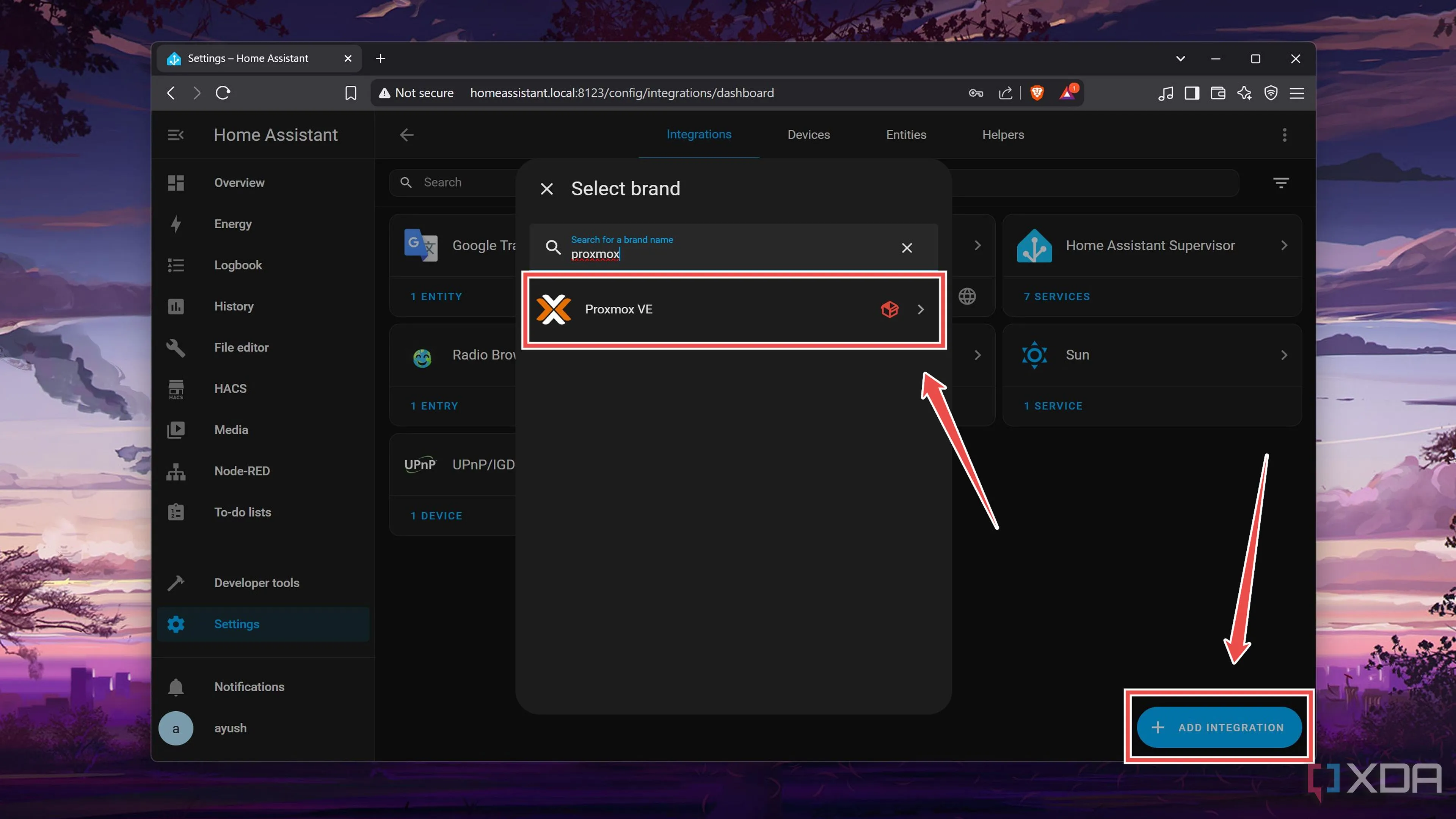Image resolution: width=1456 pixels, height=819 pixels.
Task: Switch to the Helpers tab
Action: tap(1003, 135)
